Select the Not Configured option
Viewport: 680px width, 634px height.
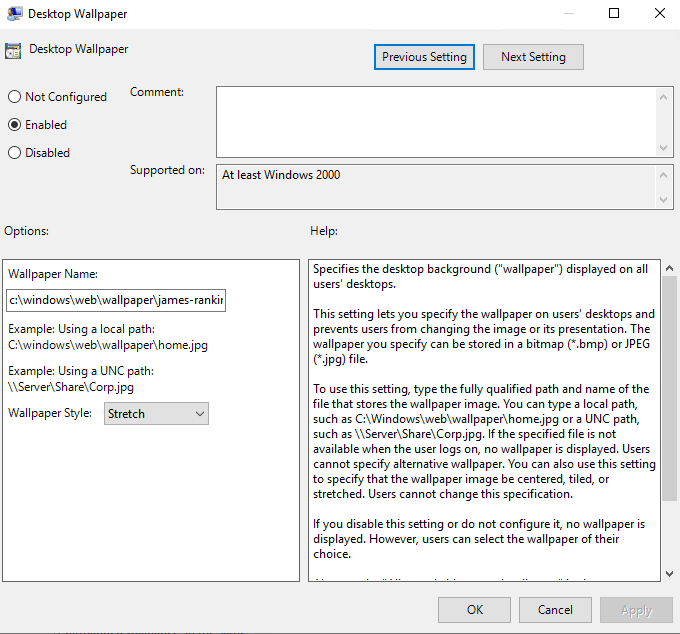point(15,97)
